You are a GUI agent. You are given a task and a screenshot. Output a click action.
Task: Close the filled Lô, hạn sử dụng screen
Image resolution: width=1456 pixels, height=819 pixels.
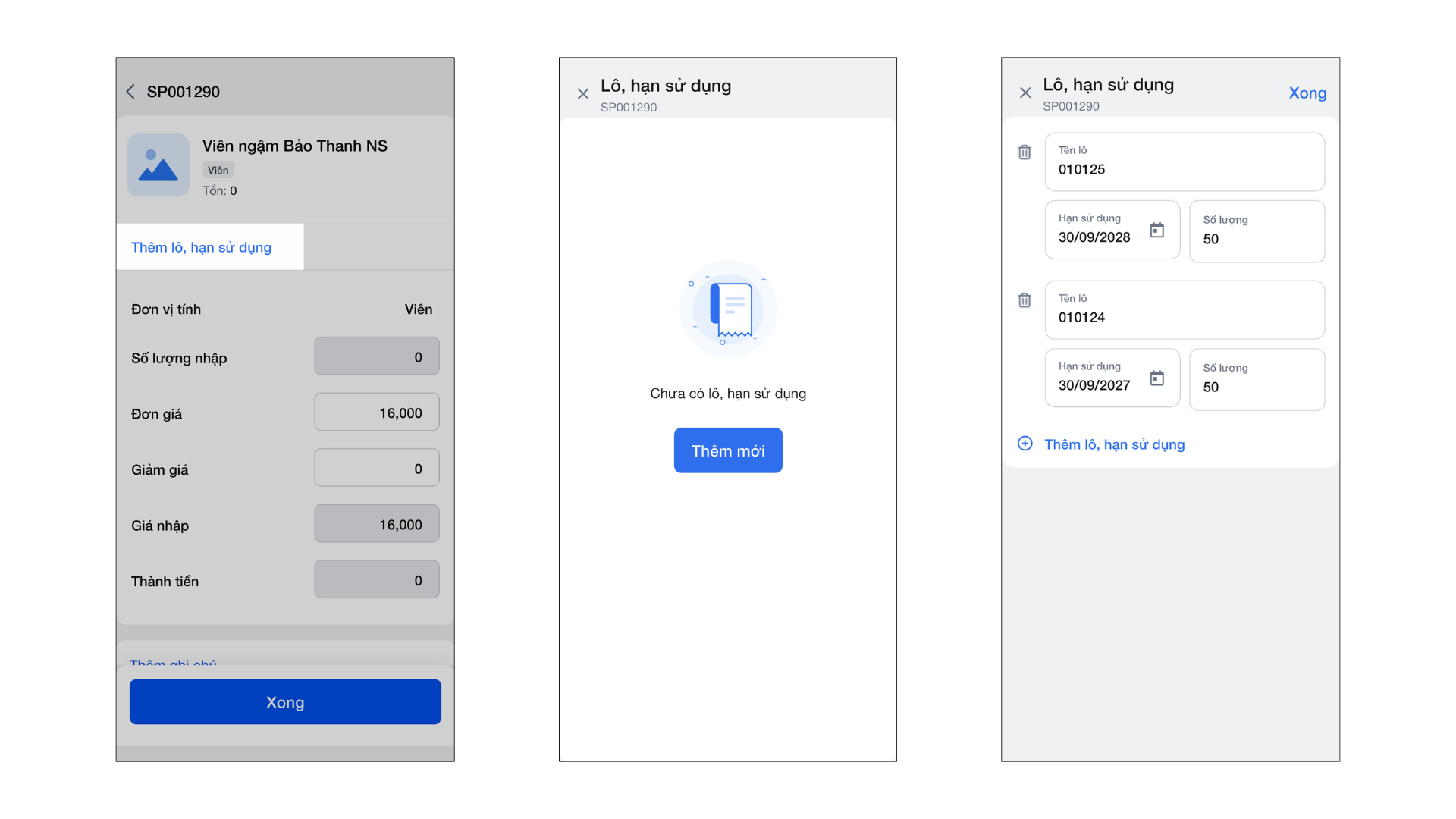(1025, 93)
